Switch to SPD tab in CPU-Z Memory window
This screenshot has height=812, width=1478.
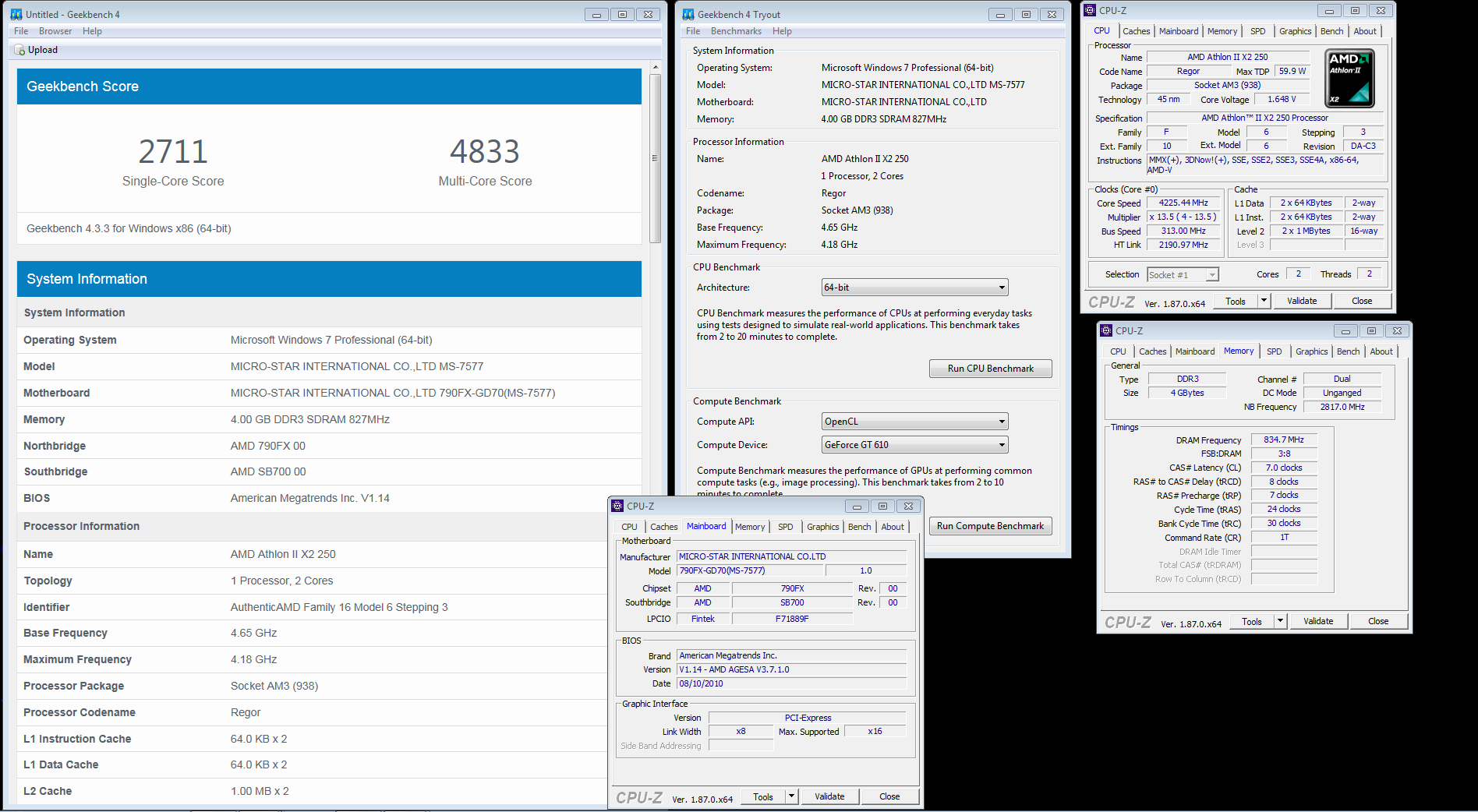coord(1275,351)
